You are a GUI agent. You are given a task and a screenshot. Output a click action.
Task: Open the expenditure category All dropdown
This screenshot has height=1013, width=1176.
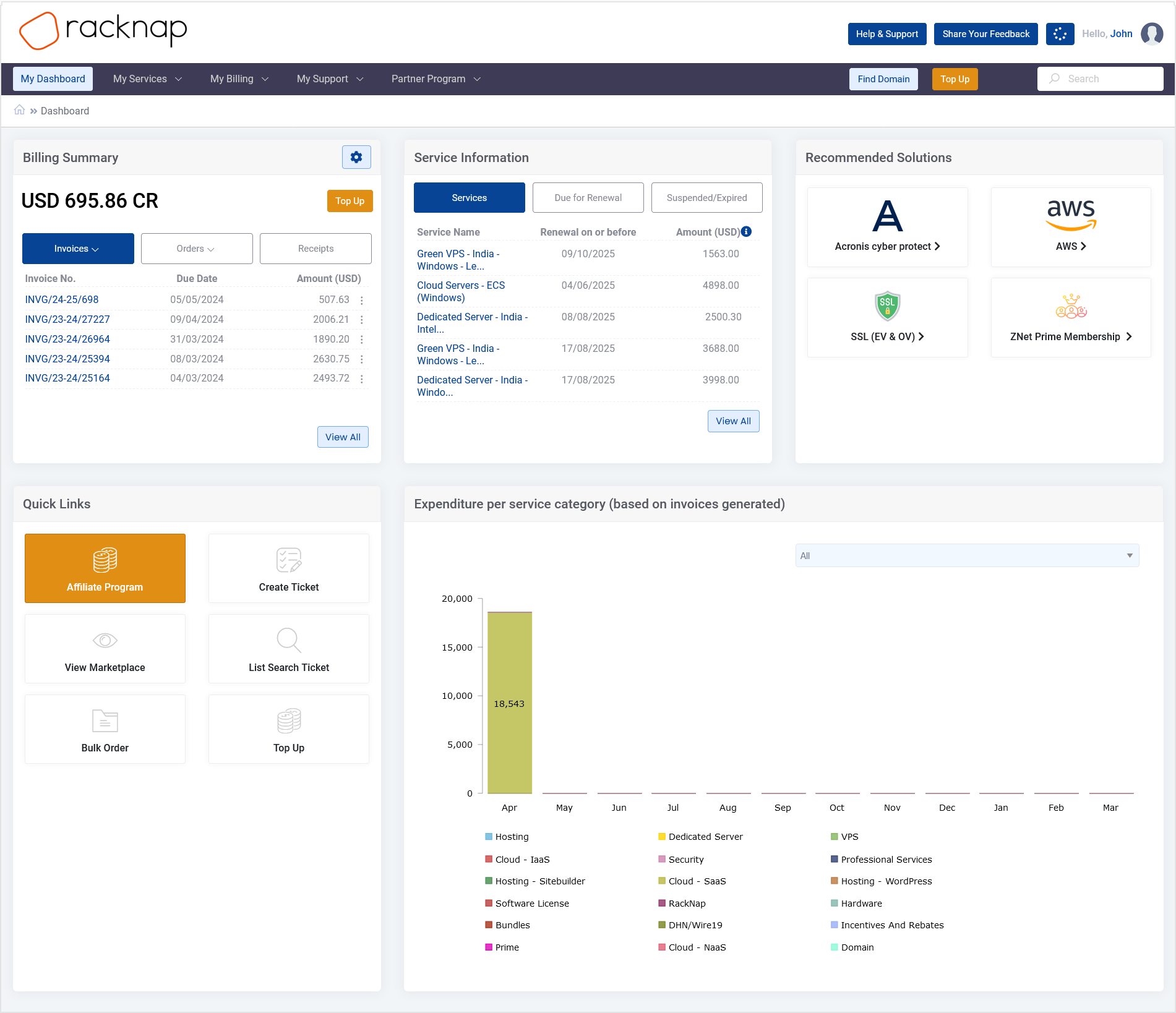[967, 555]
